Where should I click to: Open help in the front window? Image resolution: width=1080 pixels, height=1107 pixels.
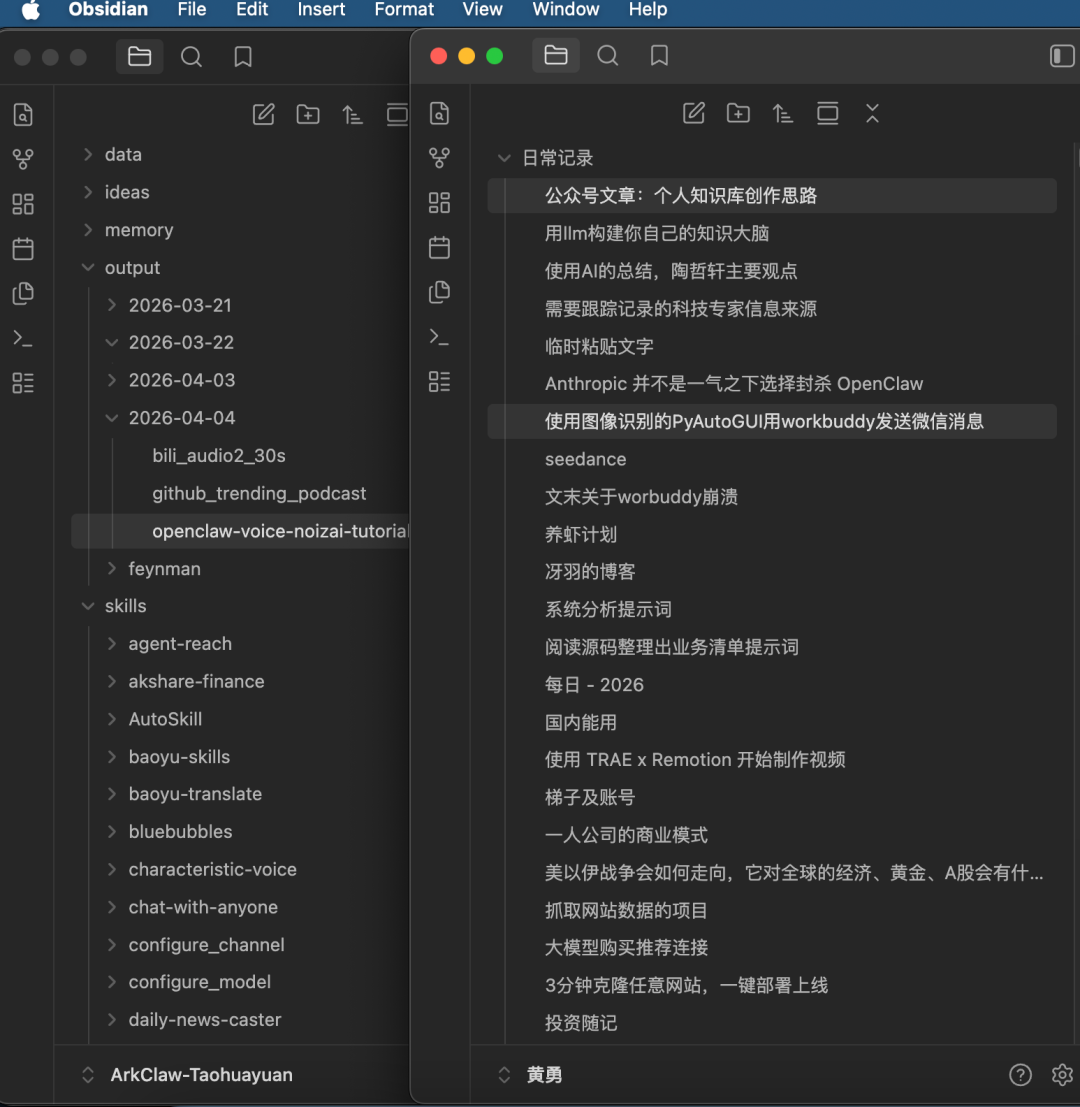[1020, 1075]
